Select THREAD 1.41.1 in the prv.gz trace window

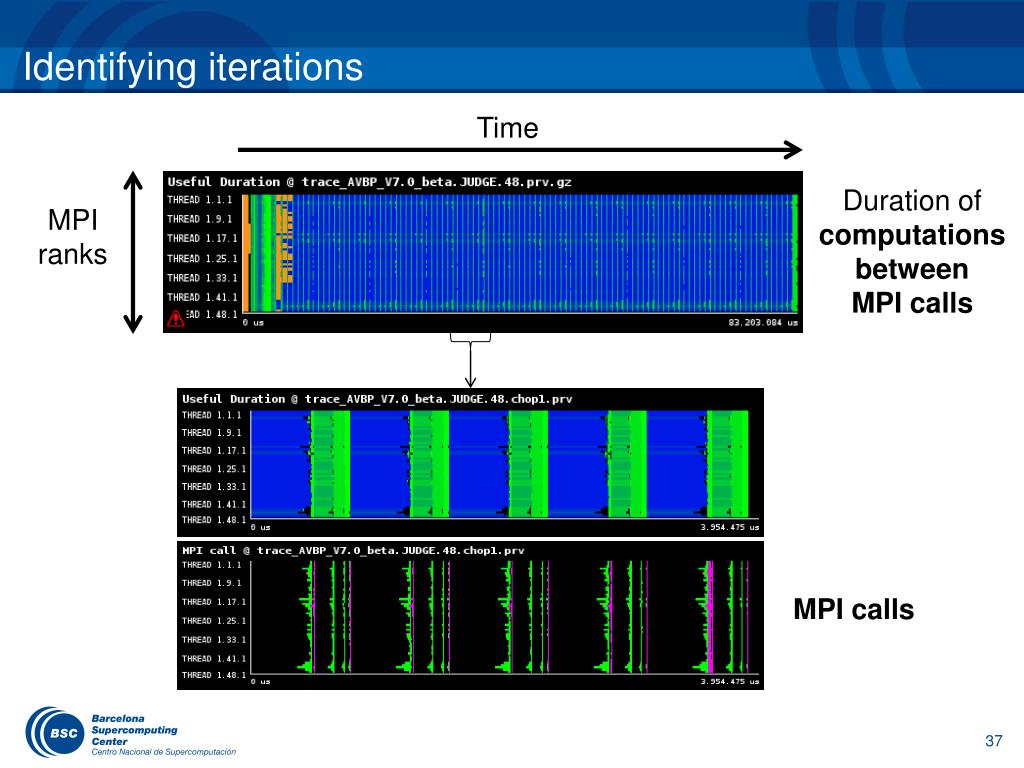(x=202, y=297)
